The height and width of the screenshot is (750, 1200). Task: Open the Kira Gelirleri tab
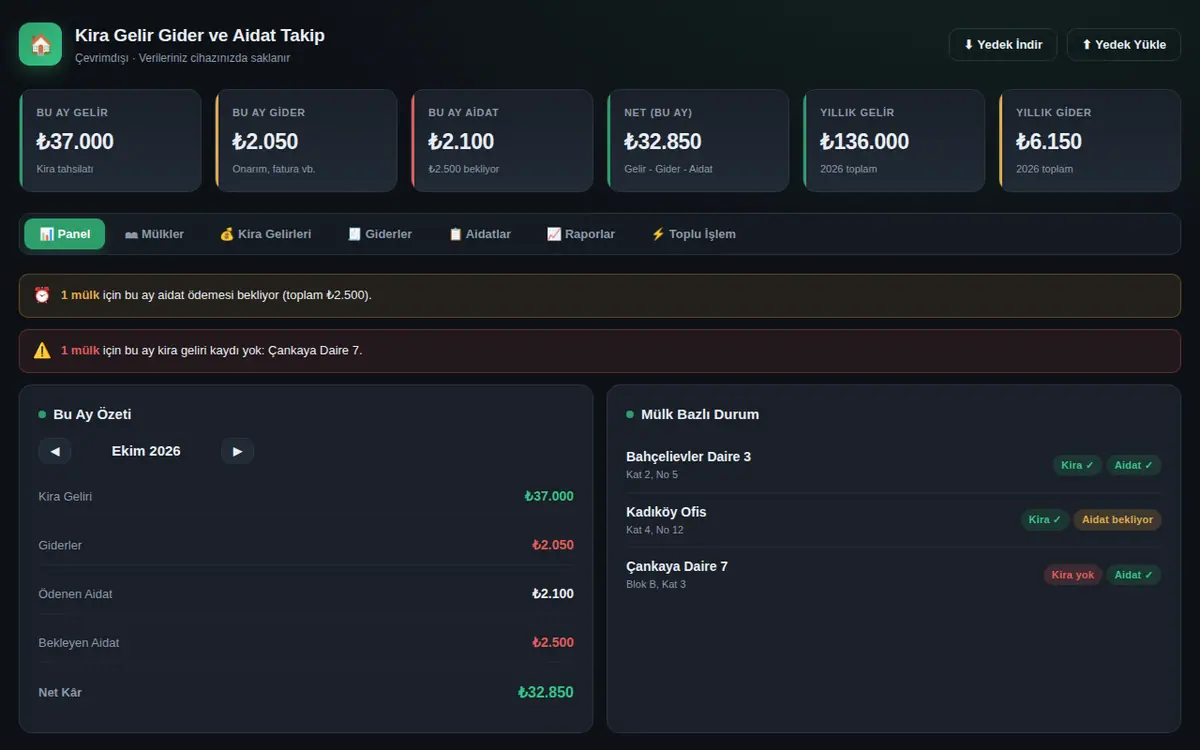tap(265, 234)
